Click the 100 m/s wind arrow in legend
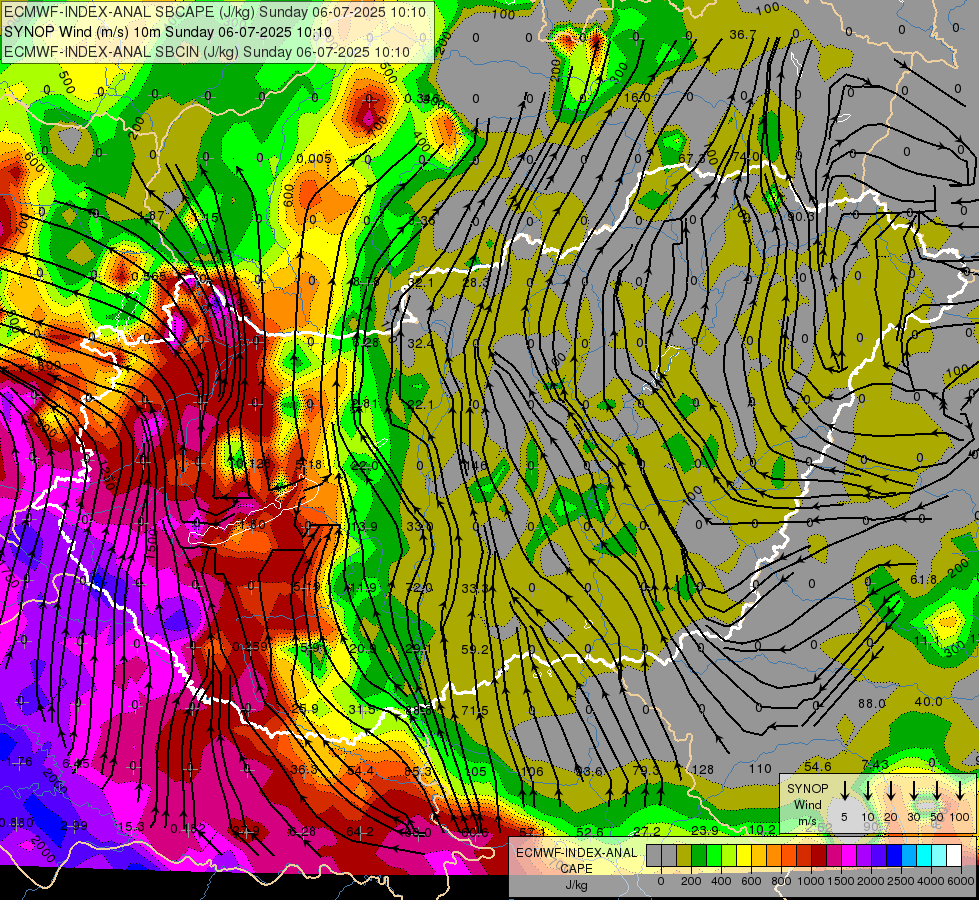 coord(960,792)
